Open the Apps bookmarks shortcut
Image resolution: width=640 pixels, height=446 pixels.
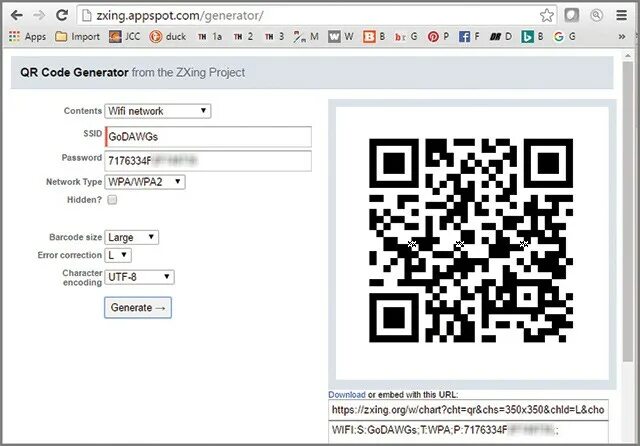click(27, 37)
